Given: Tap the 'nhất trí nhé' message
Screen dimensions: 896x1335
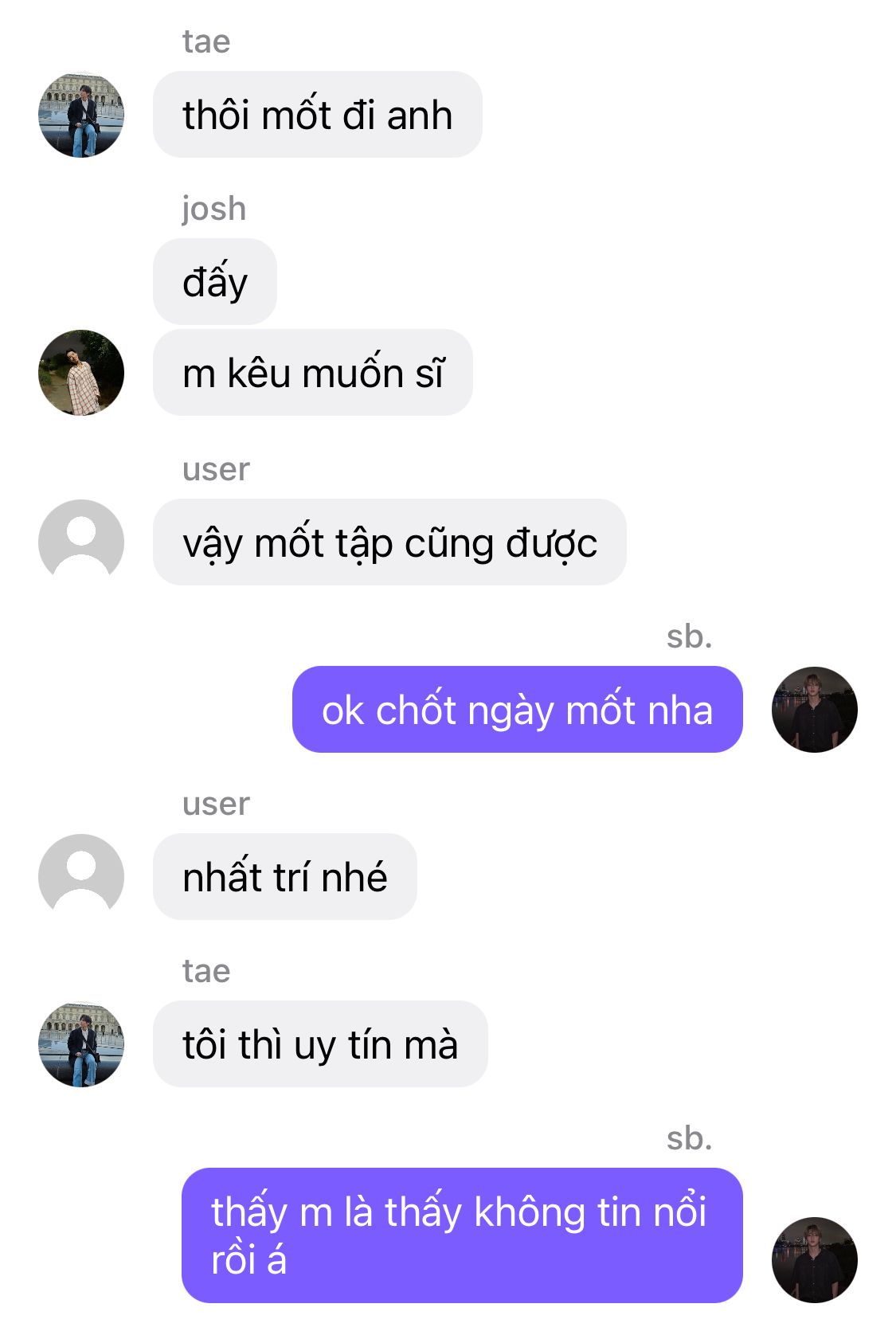Looking at the screenshot, I should pos(285,876).
